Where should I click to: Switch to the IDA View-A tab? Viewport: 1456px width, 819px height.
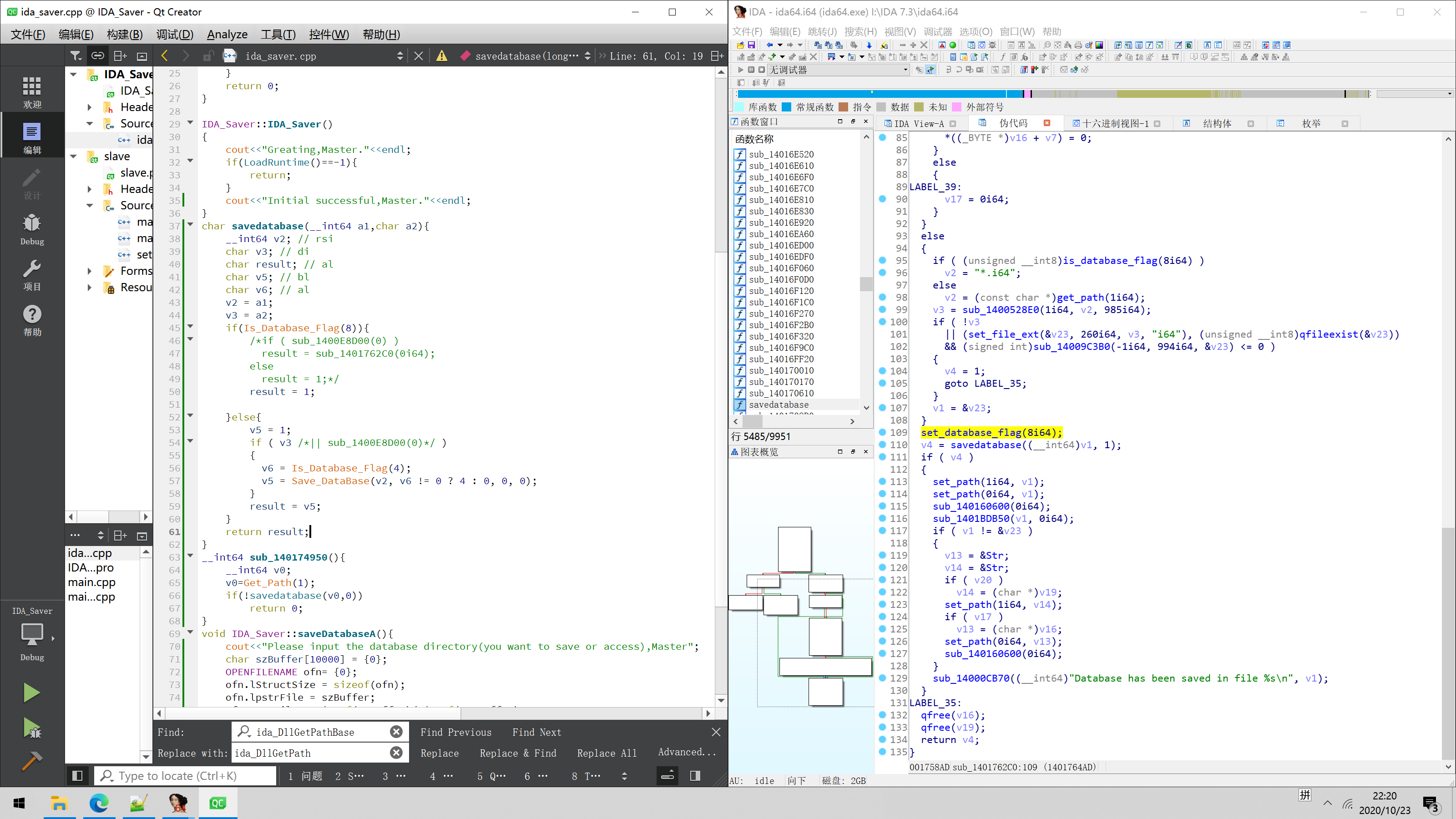coord(919,123)
